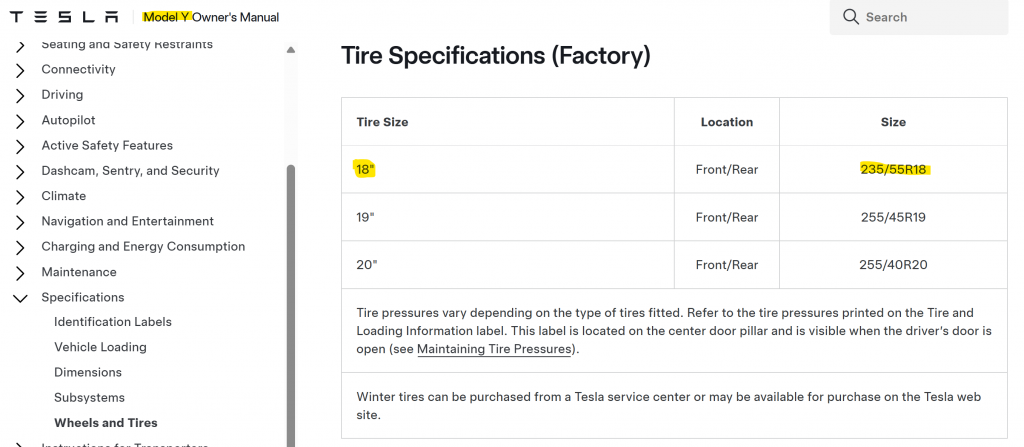Expand the Maintenance section chevron
This screenshot has height=447, width=1024.
[20, 273]
